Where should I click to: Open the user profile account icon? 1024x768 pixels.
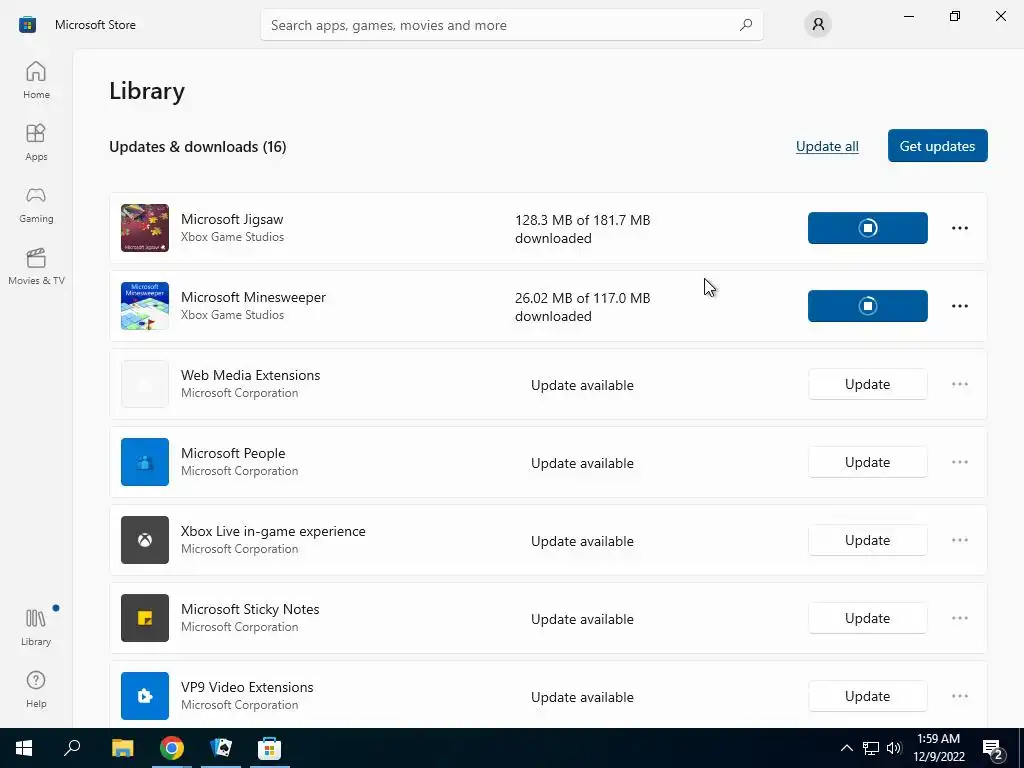pos(818,25)
